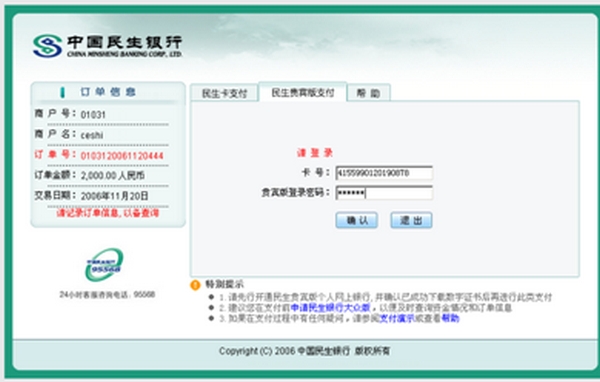Click the 帮助 link in the tips
Image resolution: width=600 pixels, height=382 pixels.
[450, 318]
